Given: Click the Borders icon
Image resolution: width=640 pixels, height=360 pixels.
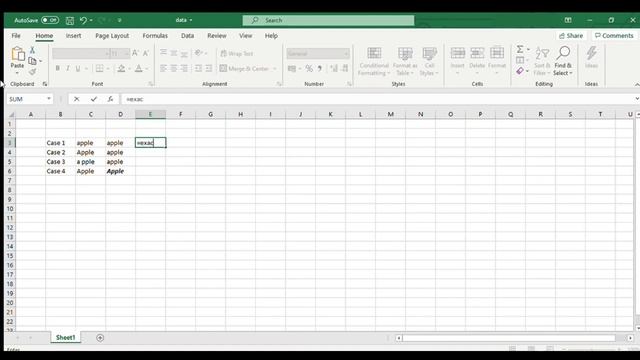Looking at the screenshot, I should [x=99, y=68].
